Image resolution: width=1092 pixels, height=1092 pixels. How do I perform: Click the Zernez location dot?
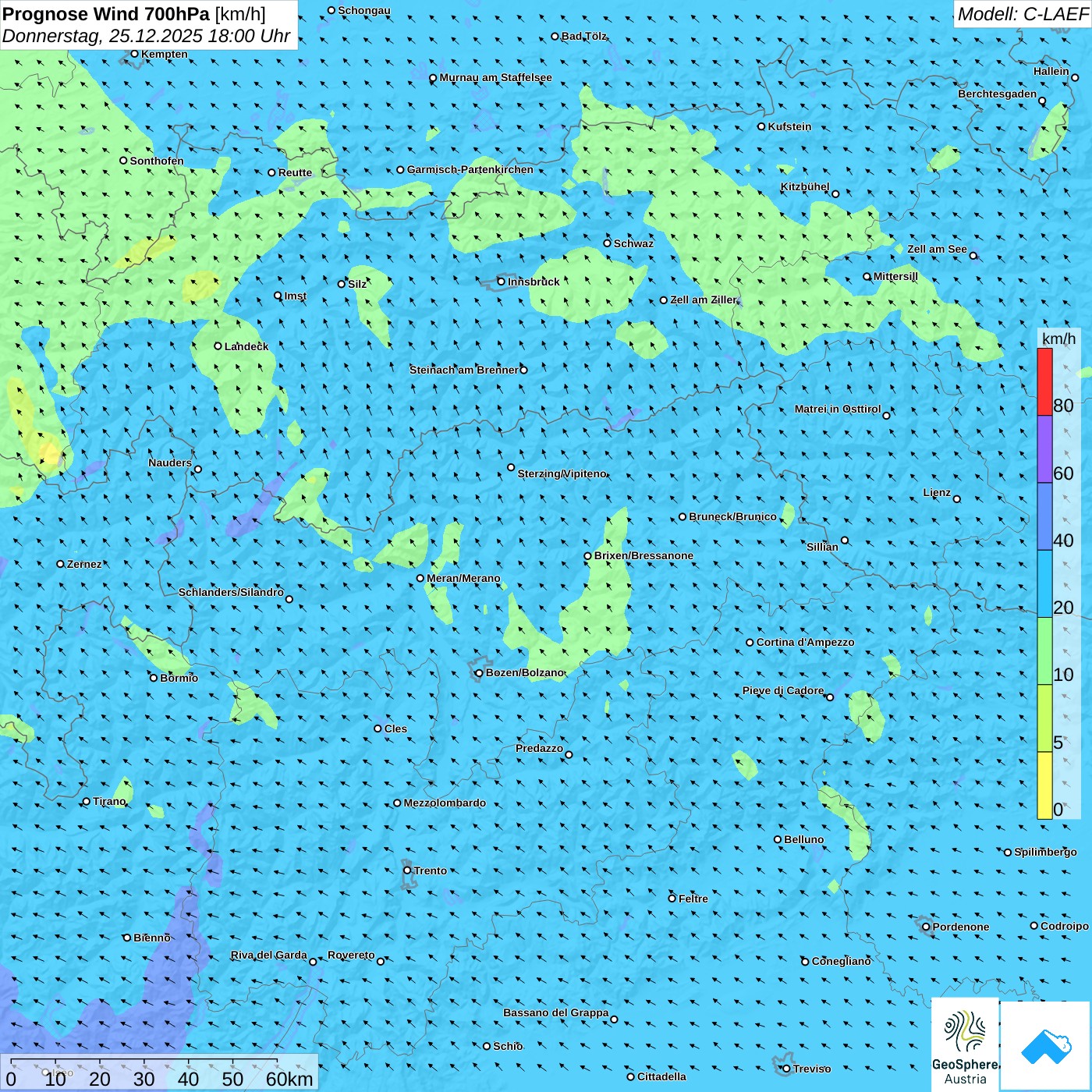pos(60,564)
